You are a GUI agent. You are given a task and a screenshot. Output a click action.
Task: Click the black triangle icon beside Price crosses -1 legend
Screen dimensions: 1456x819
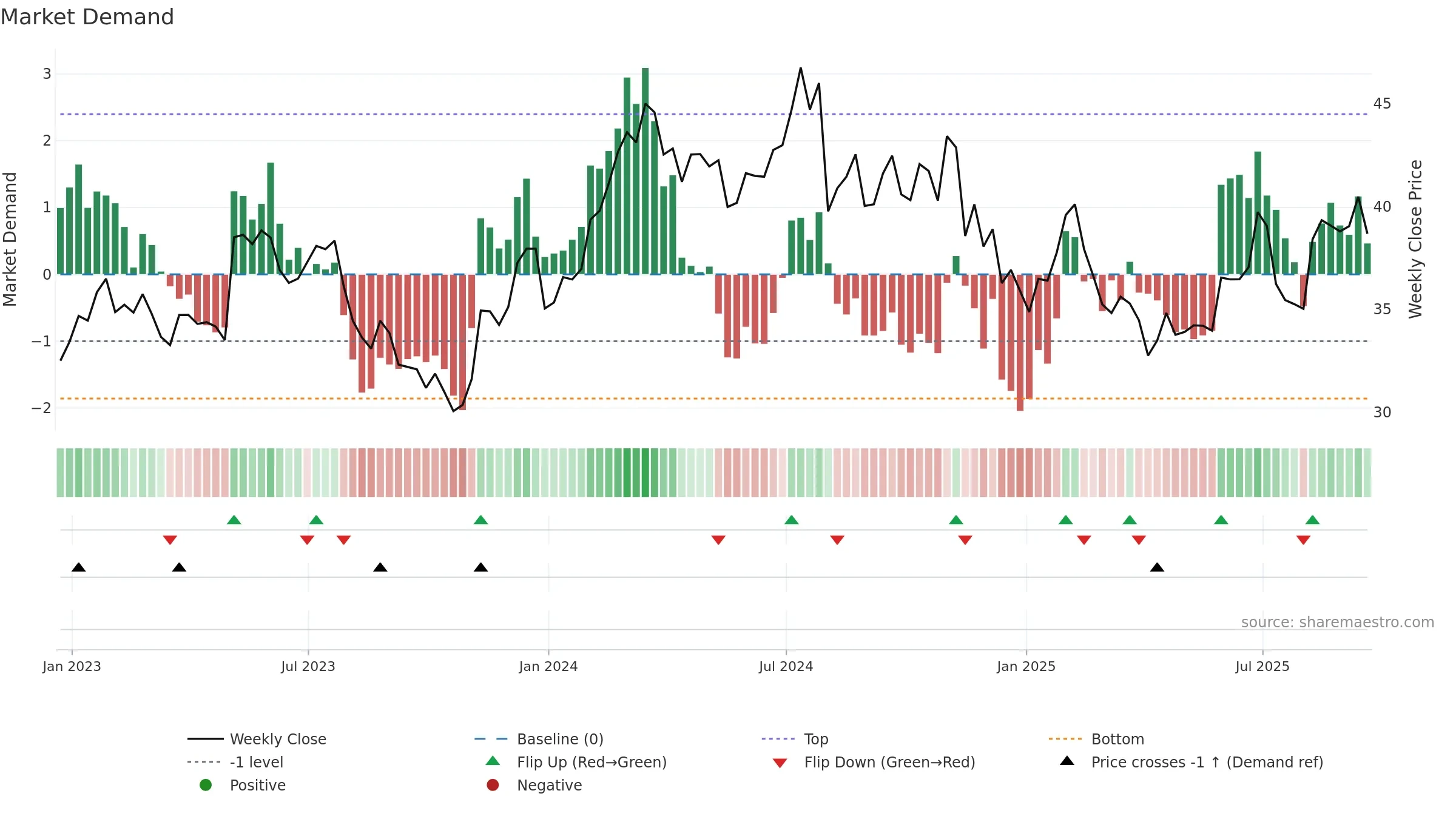click(1067, 761)
